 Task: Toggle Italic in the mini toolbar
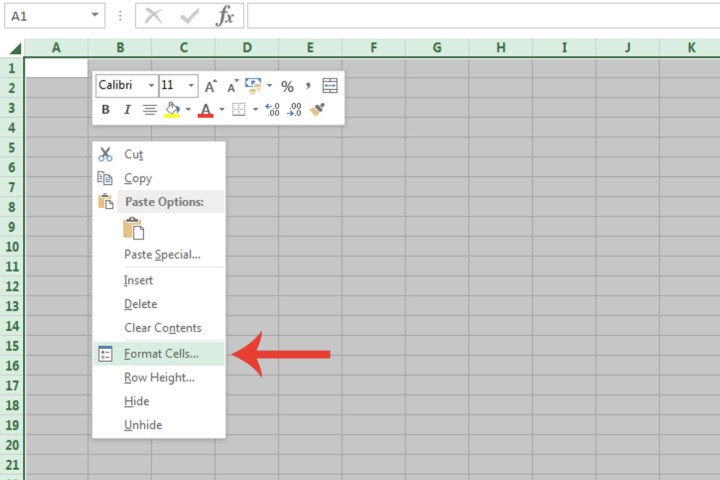pyautogui.click(x=127, y=110)
